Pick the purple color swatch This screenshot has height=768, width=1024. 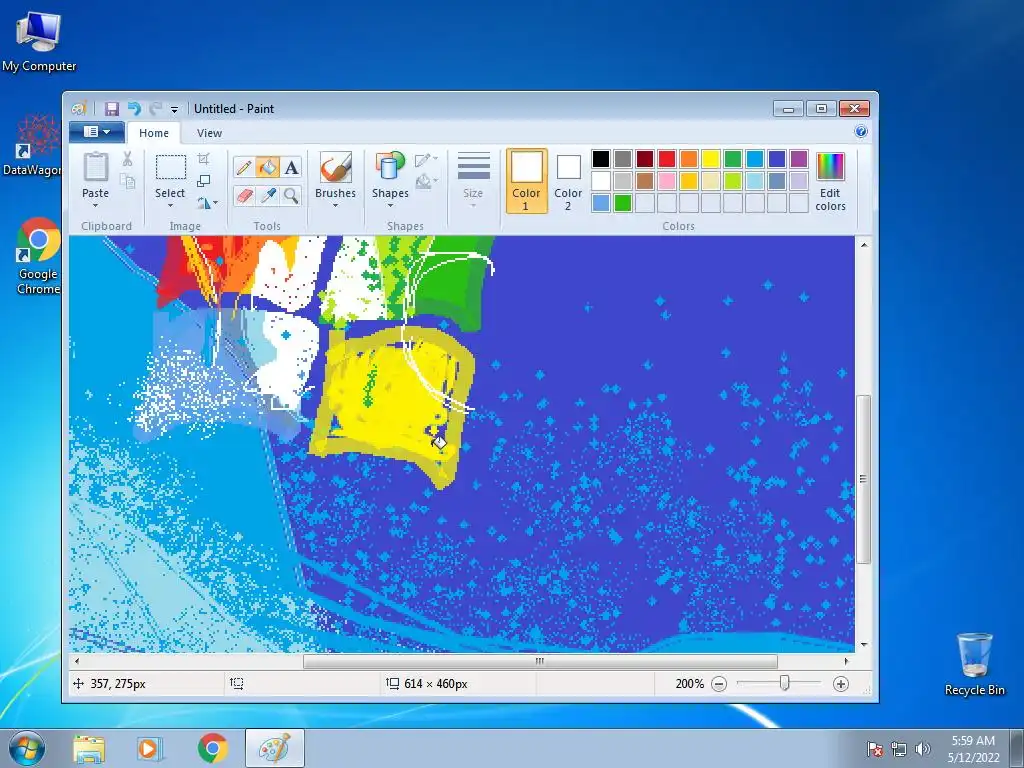[x=798, y=159]
